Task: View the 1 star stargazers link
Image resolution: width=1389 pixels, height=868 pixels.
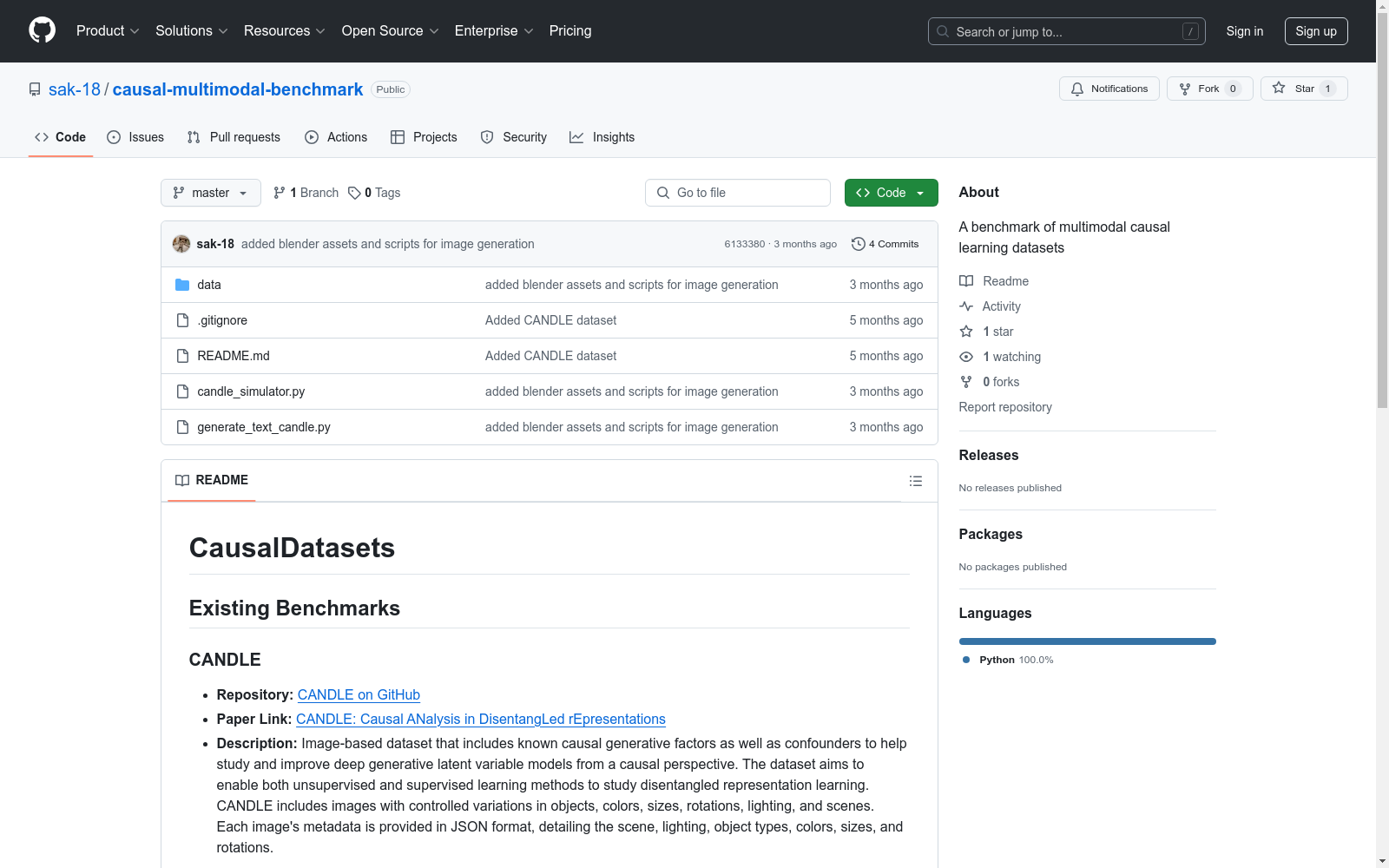Action: pyautogui.click(x=987, y=332)
